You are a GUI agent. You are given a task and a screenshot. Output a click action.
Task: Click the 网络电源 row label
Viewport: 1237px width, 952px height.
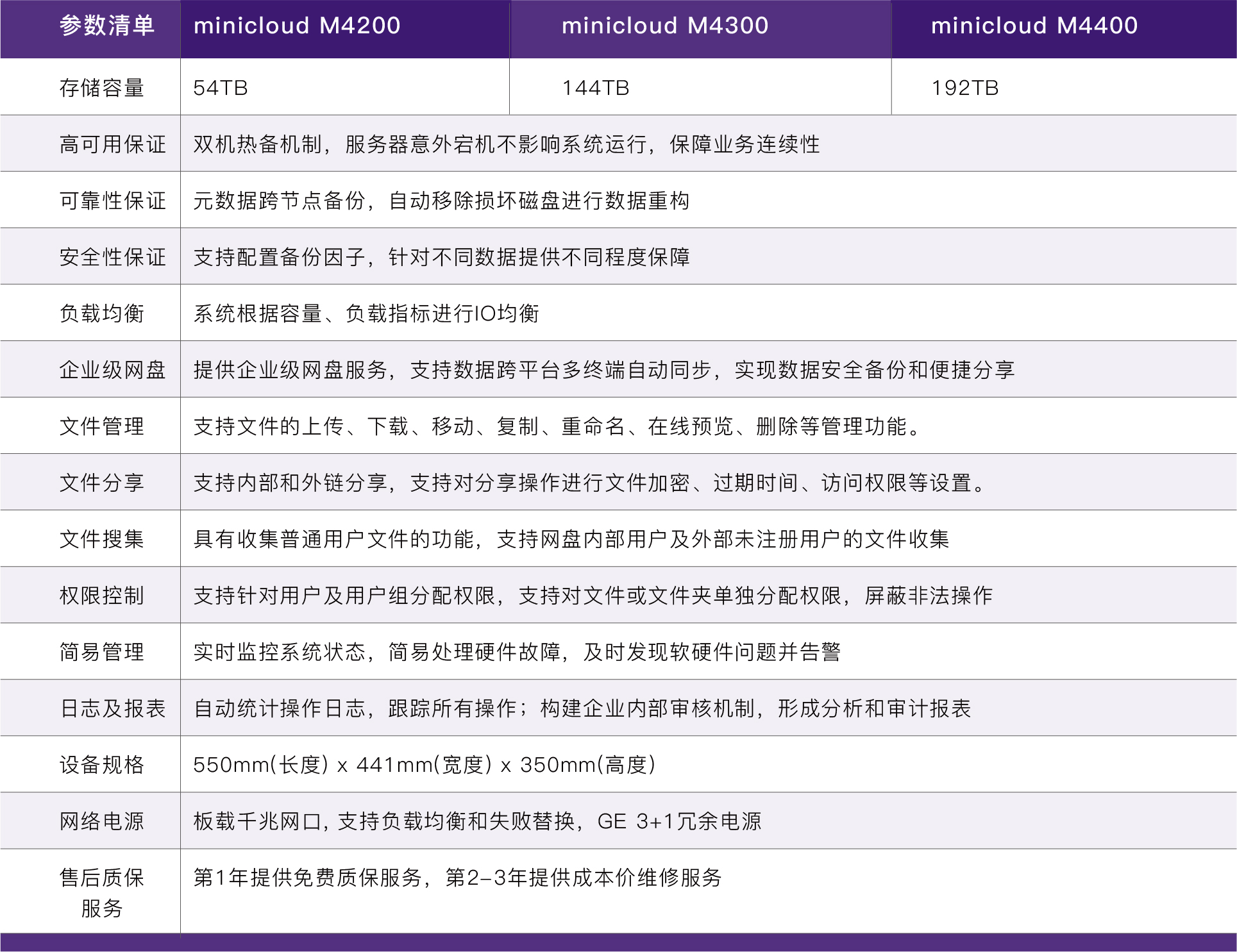click(101, 821)
